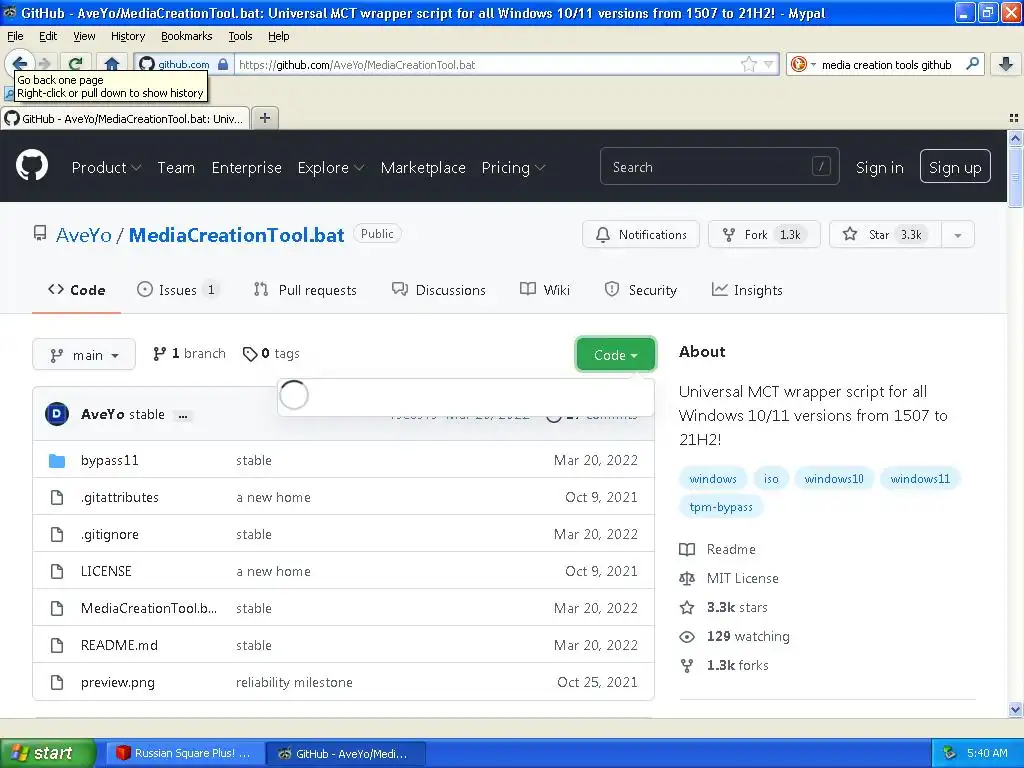The height and width of the screenshot is (768, 1024).
Task: Open the Help menu
Action: (x=278, y=36)
